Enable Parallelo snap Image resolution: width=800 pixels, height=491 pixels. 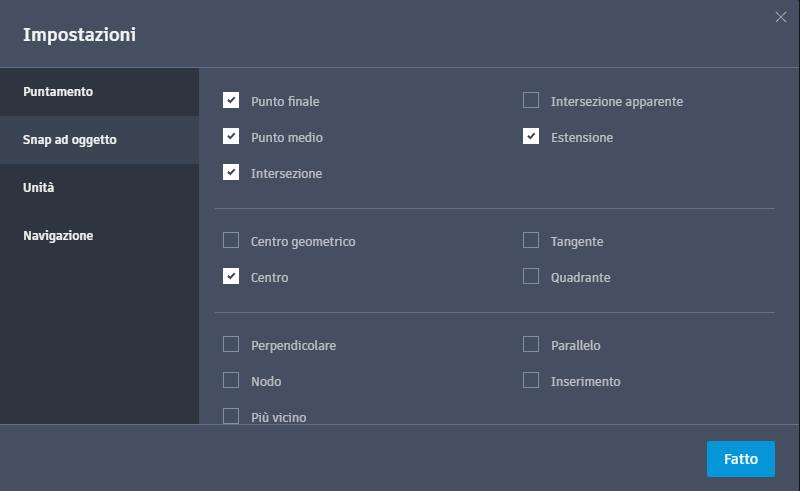coord(531,344)
